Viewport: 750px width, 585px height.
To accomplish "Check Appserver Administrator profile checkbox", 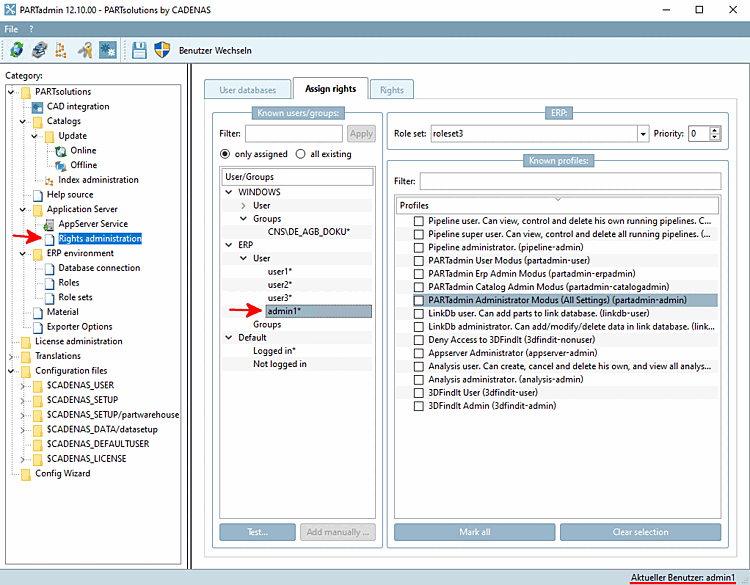I will click(419, 353).
